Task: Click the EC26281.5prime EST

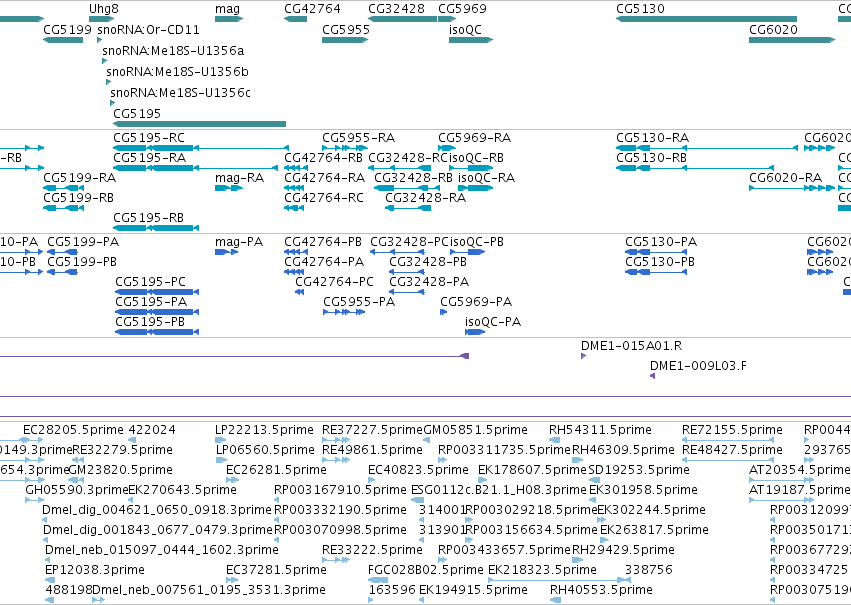Action: (232, 480)
